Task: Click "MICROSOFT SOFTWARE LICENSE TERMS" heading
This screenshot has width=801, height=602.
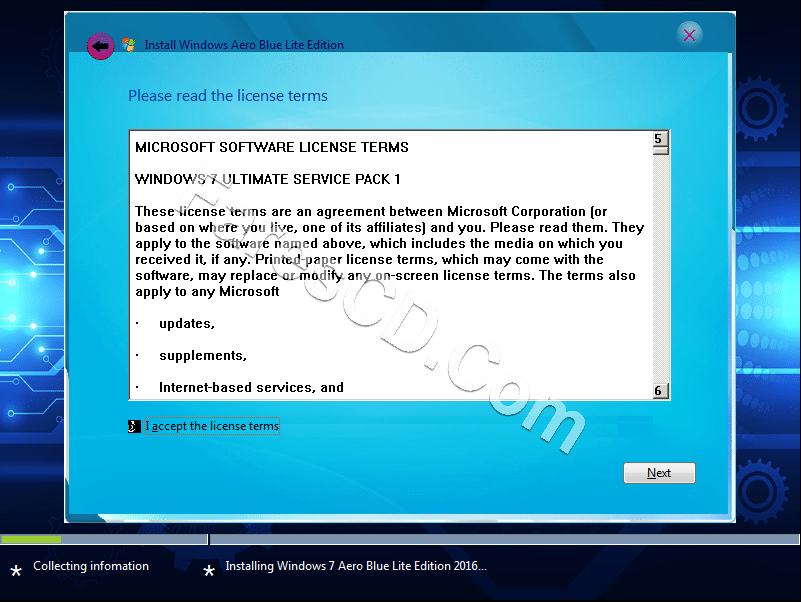Action: (x=272, y=147)
